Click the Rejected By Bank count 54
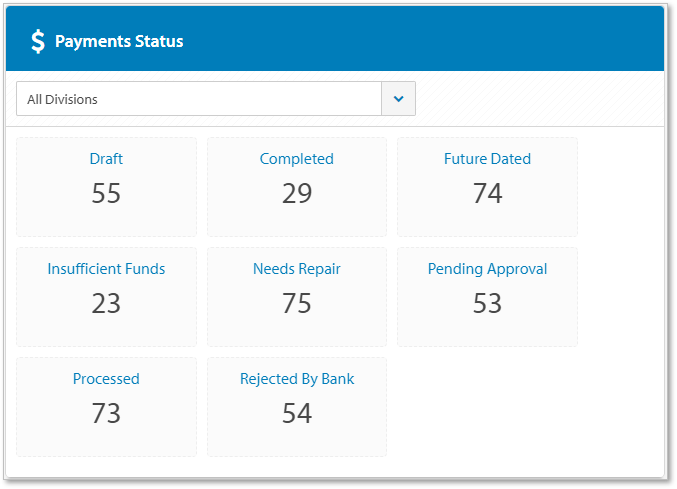This screenshot has height=489, width=677. click(297, 413)
